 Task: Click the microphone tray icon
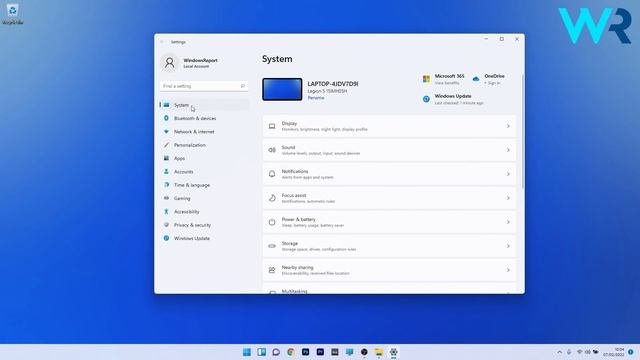pos(569,352)
